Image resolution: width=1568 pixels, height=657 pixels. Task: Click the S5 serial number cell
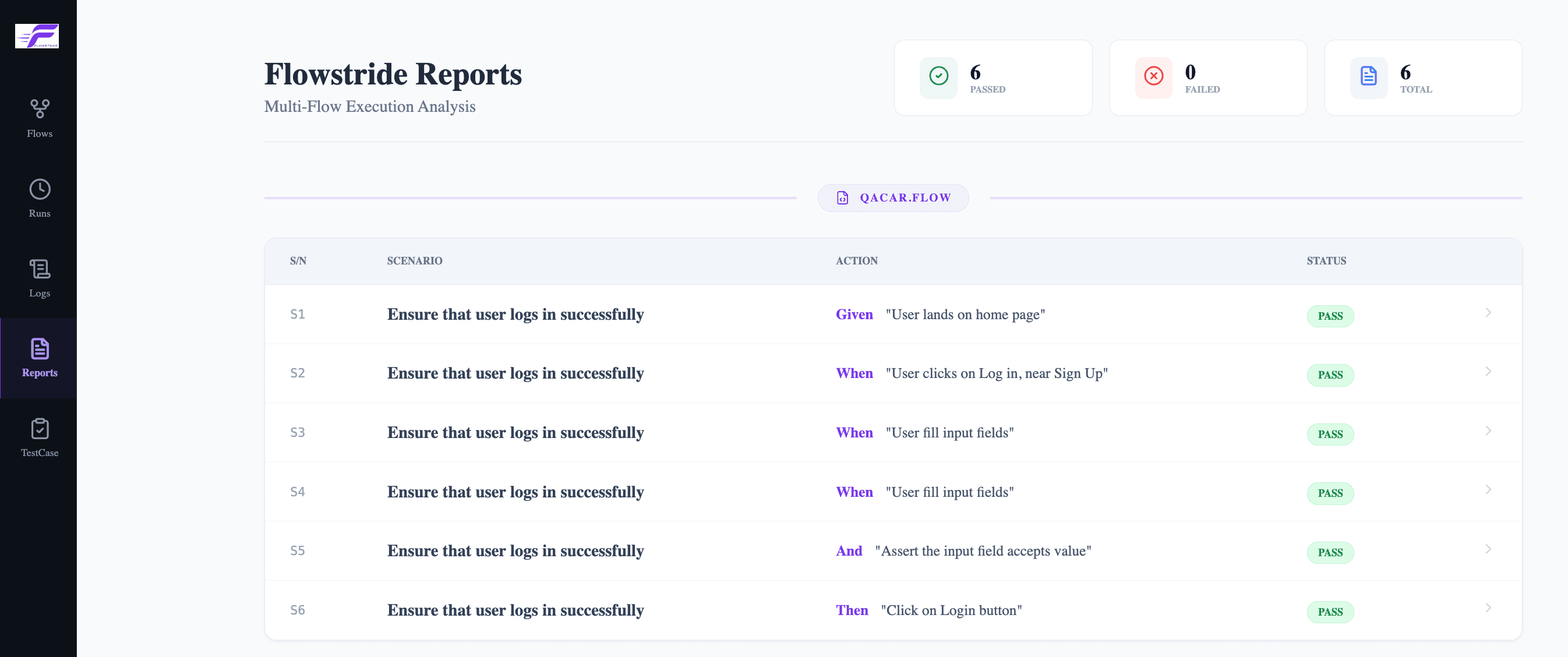coord(298,550)
